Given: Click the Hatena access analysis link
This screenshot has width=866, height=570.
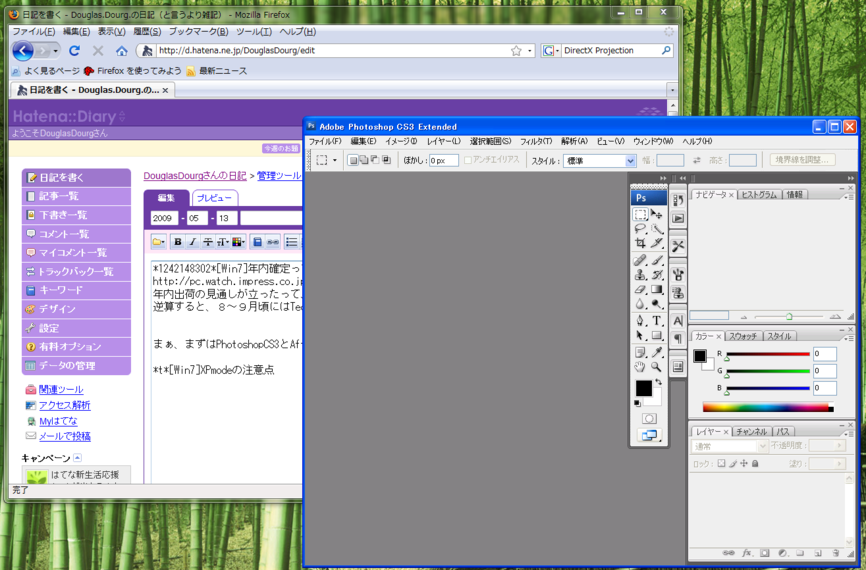Looking at the screenshot, I should point(65,405).
